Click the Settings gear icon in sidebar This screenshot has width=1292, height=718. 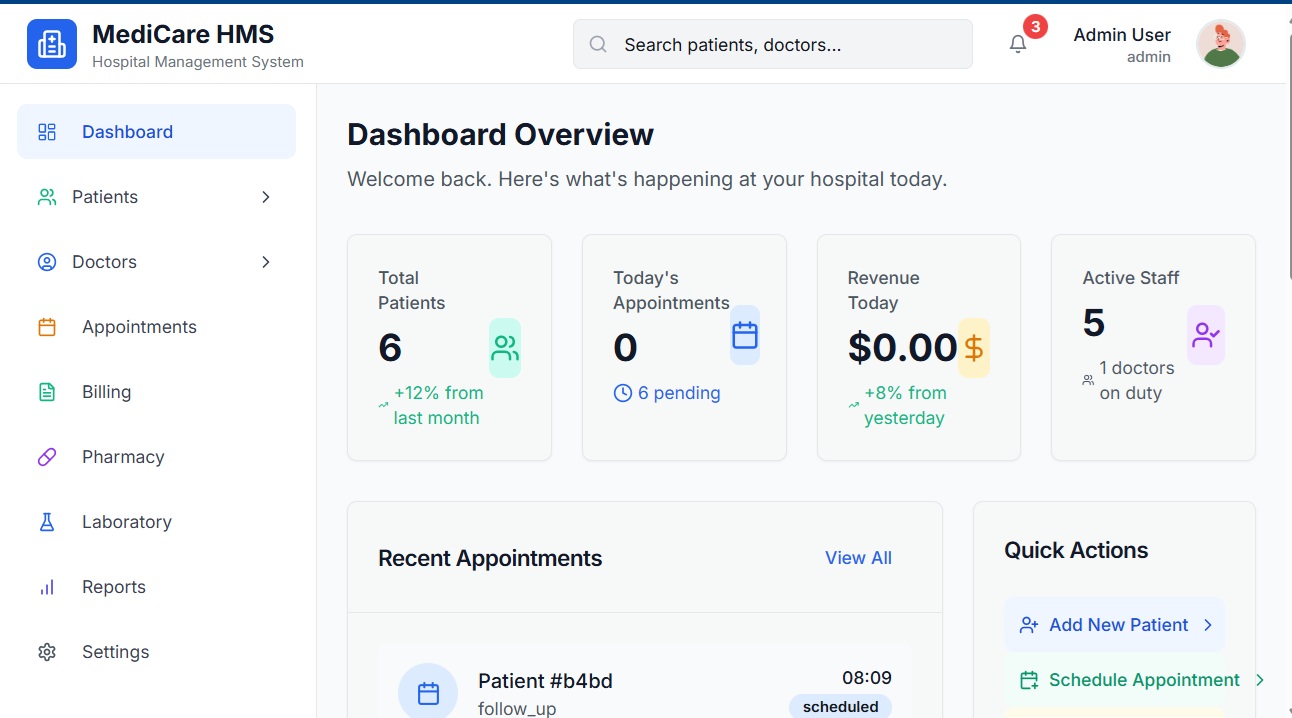click(x=47, y=652)
